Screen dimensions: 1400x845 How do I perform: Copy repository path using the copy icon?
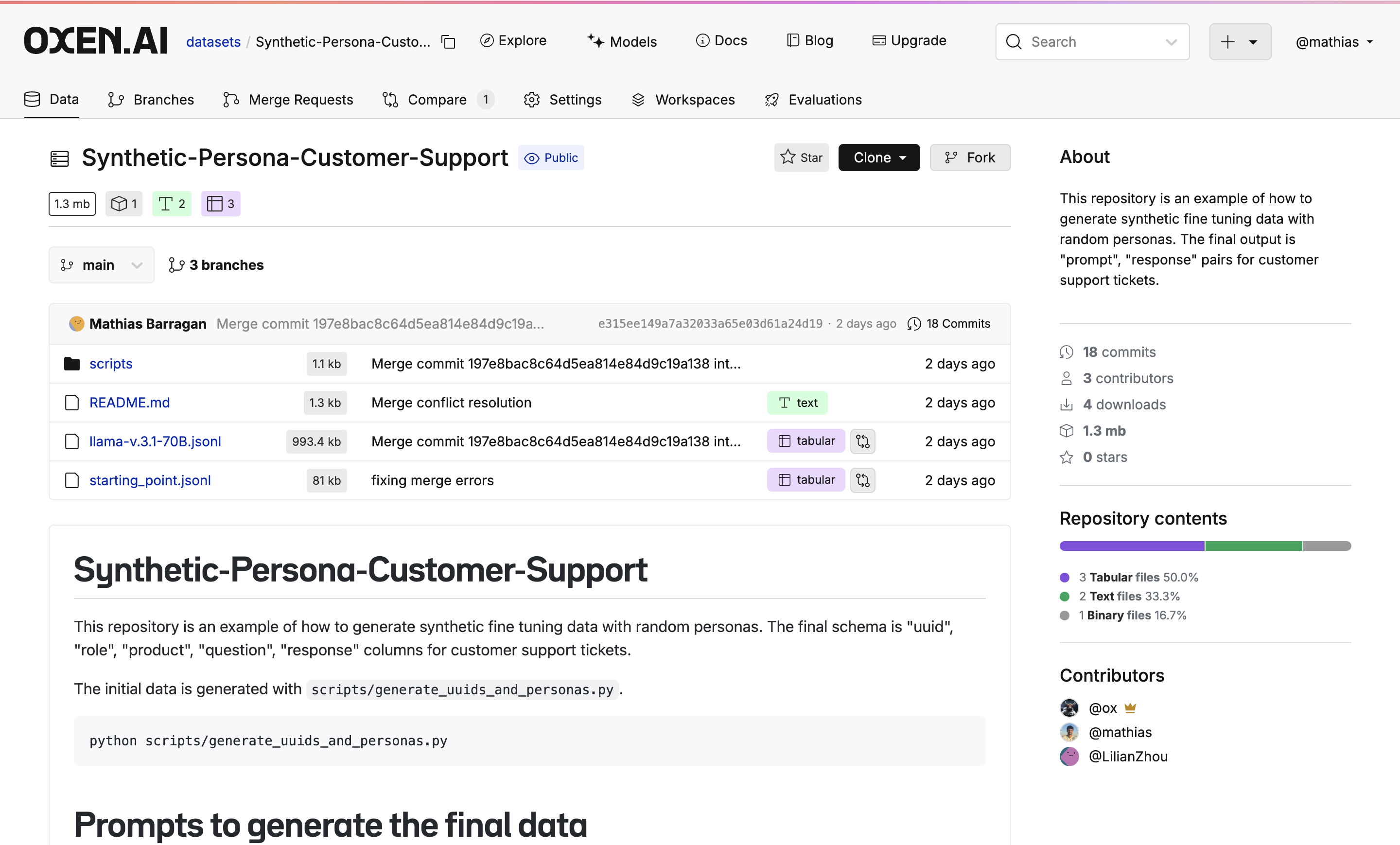[449, 42]
